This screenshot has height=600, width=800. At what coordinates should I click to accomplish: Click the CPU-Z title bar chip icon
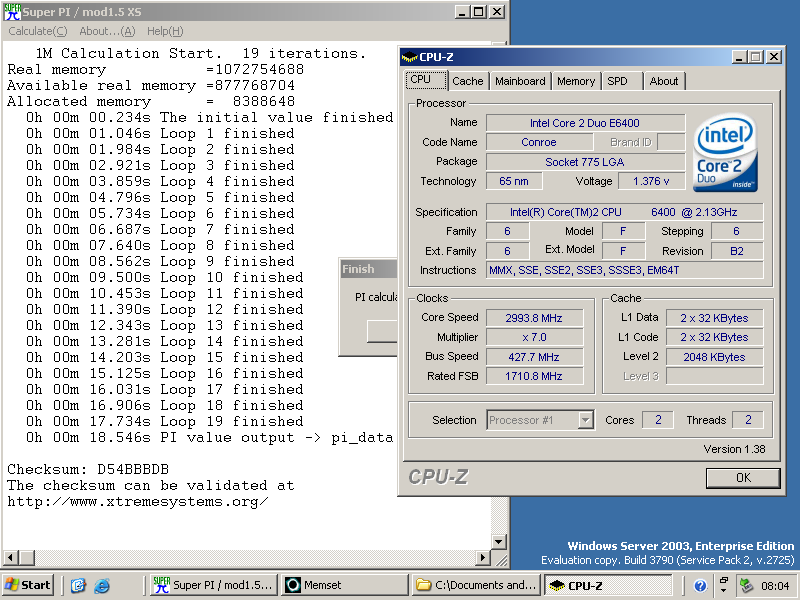point(409,57)
